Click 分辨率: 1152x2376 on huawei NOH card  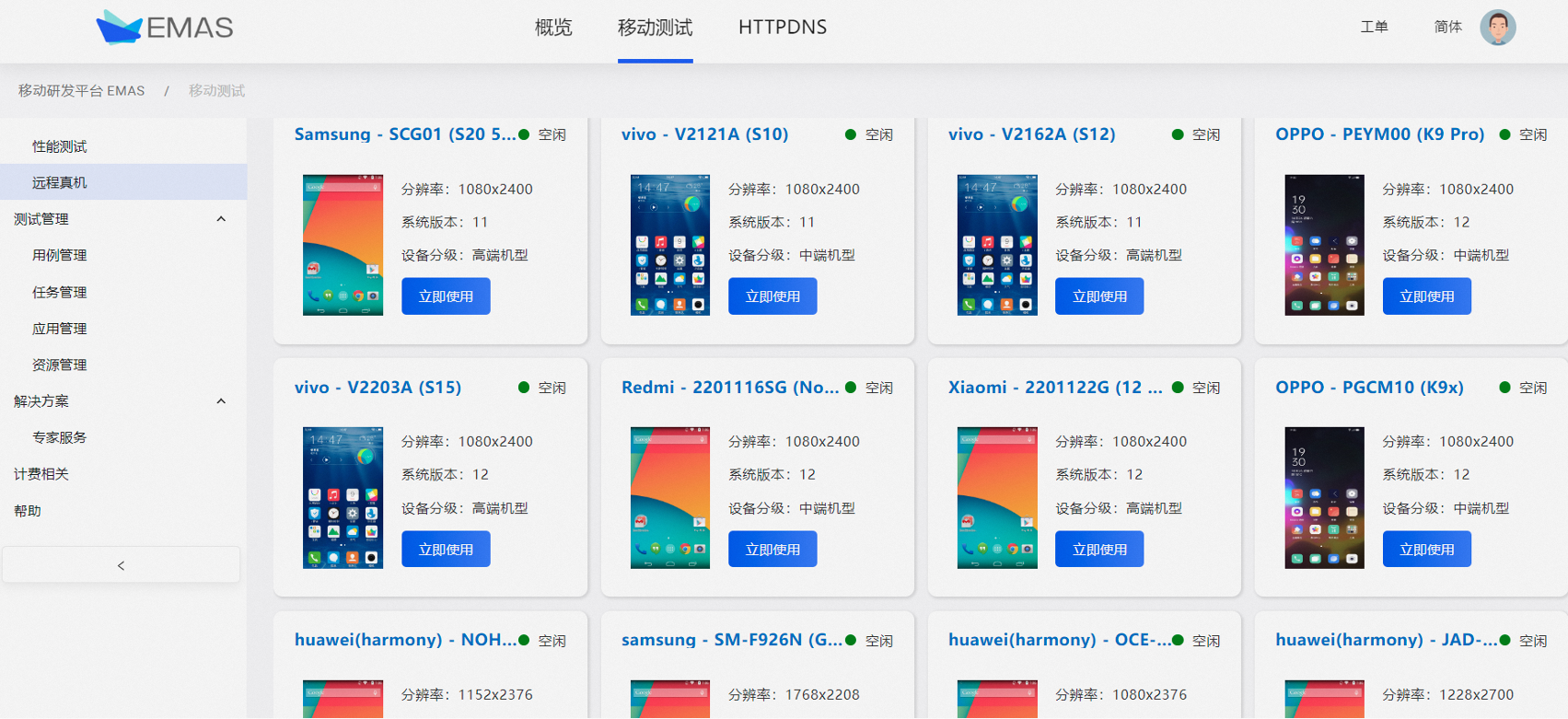pos(467,695)
